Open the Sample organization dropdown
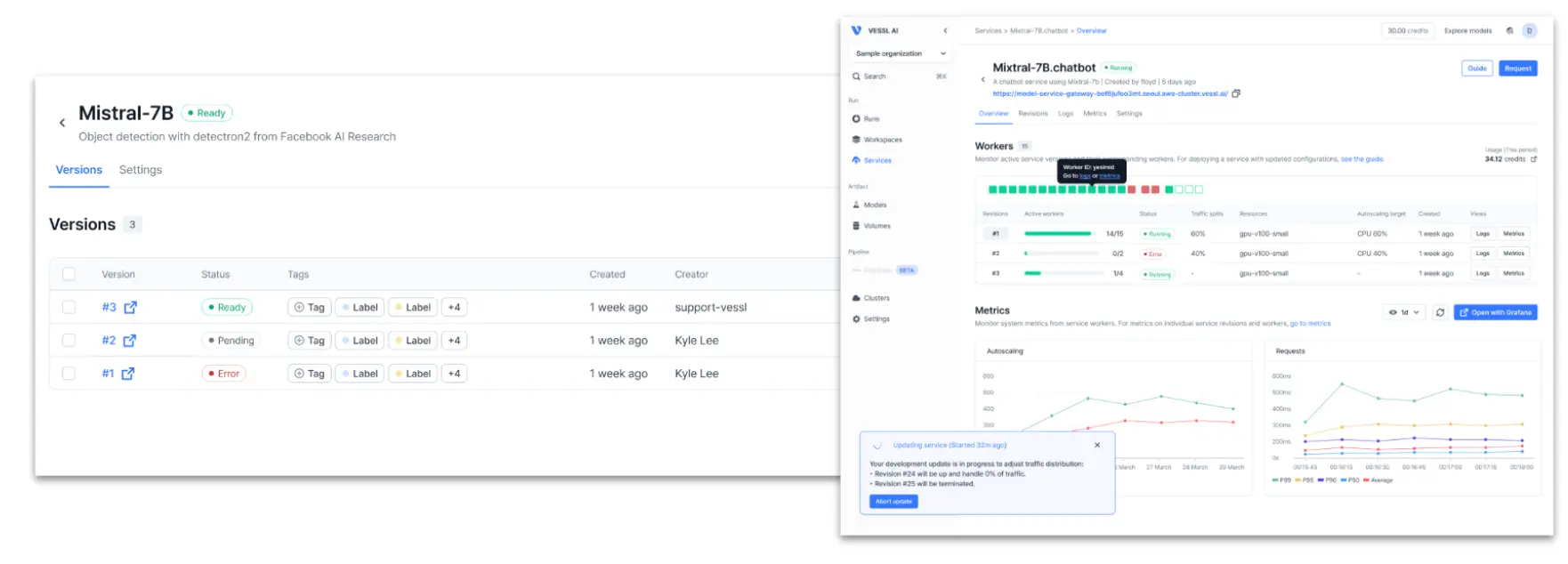 900,53
